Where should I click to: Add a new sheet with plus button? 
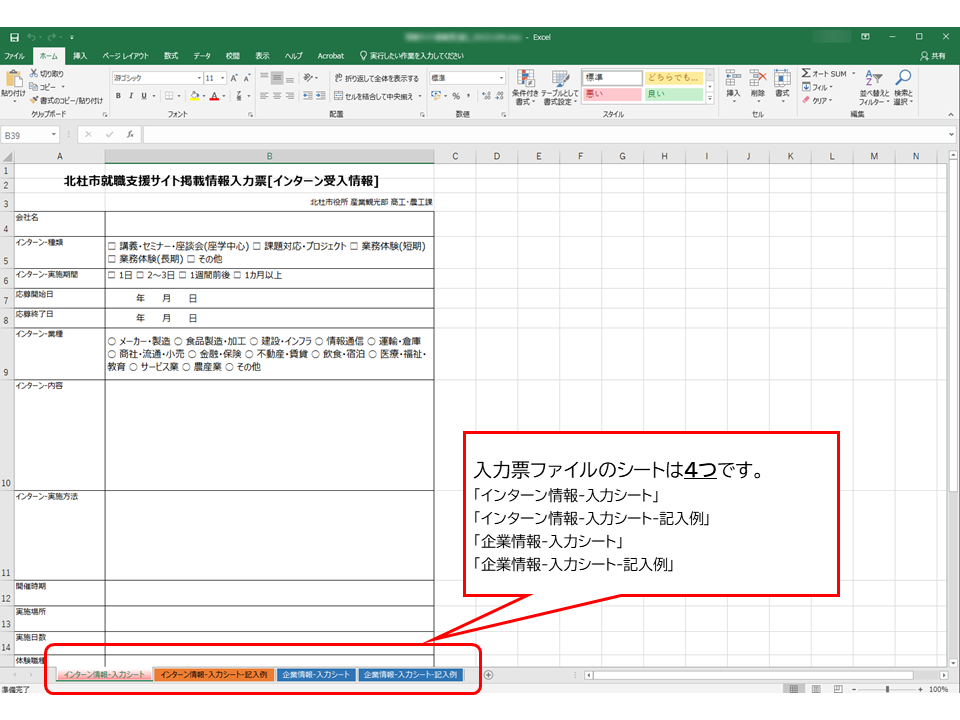pyautogui.click(x=489, y=675)
